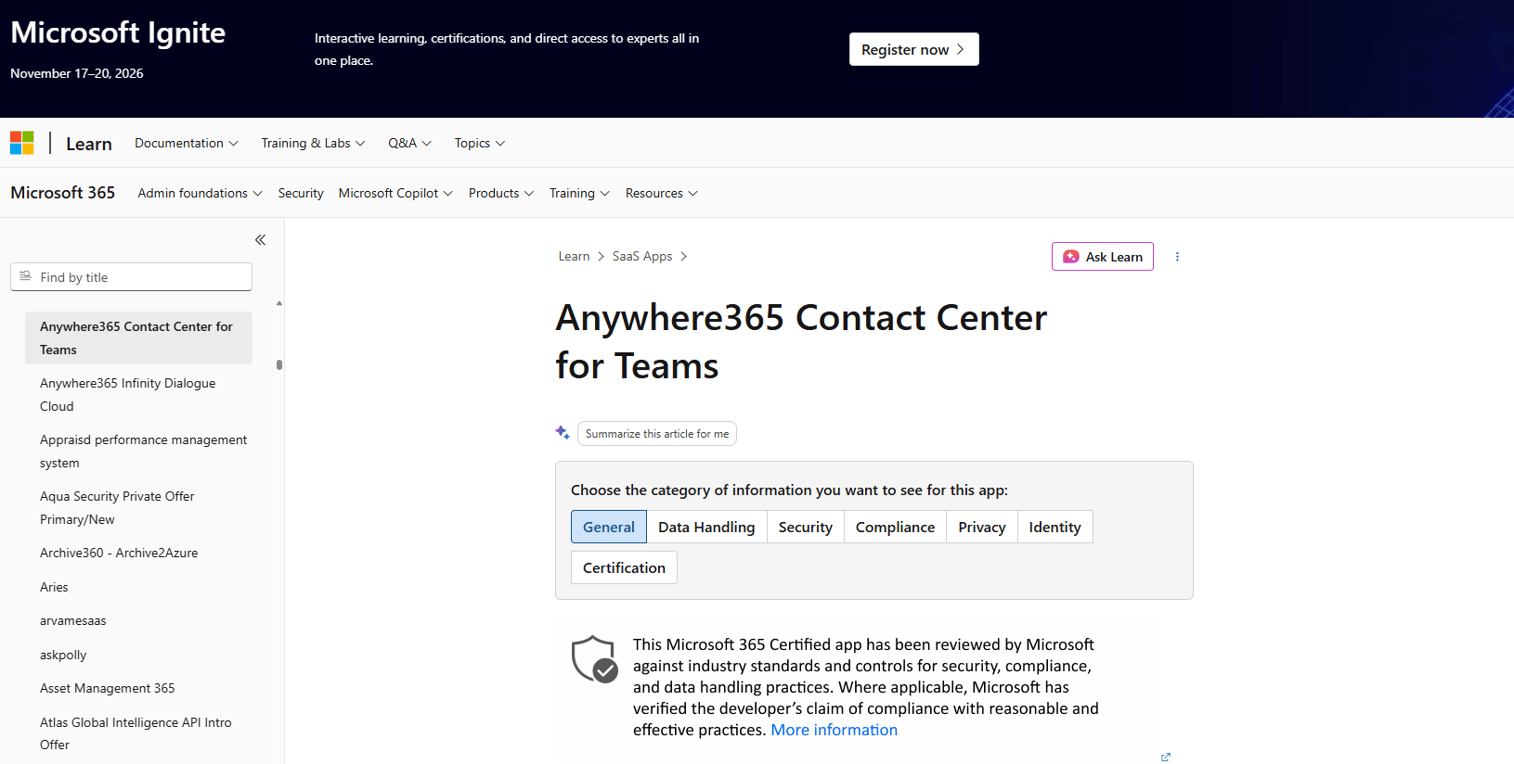Open the Microsoft 365 brand link
The width and height of the screenshot is (1514, 764).
(63, 193)
